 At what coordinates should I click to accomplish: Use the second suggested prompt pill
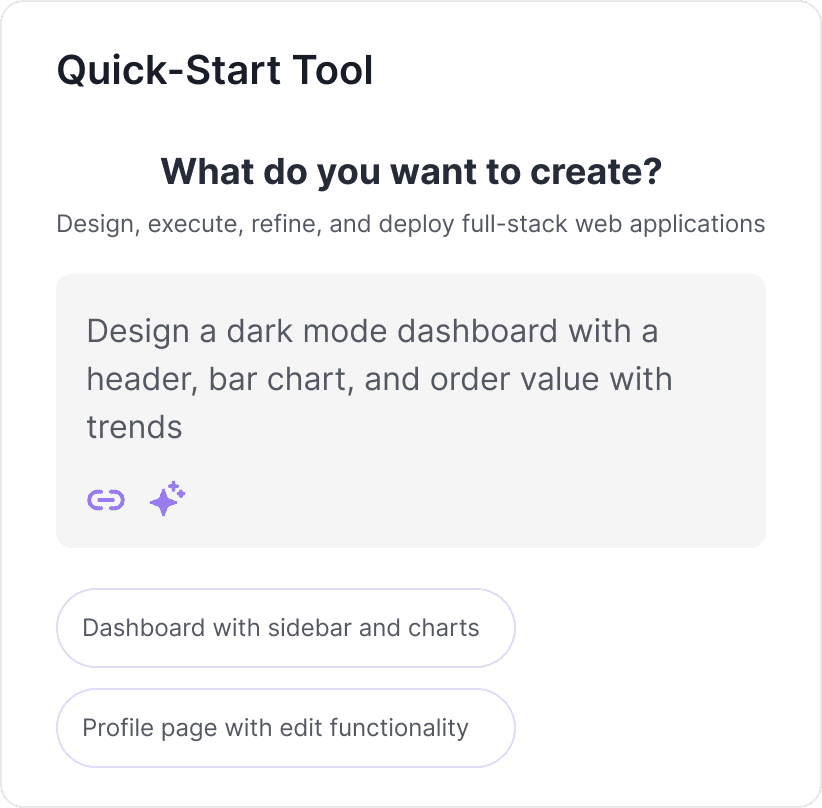(286, 728)
